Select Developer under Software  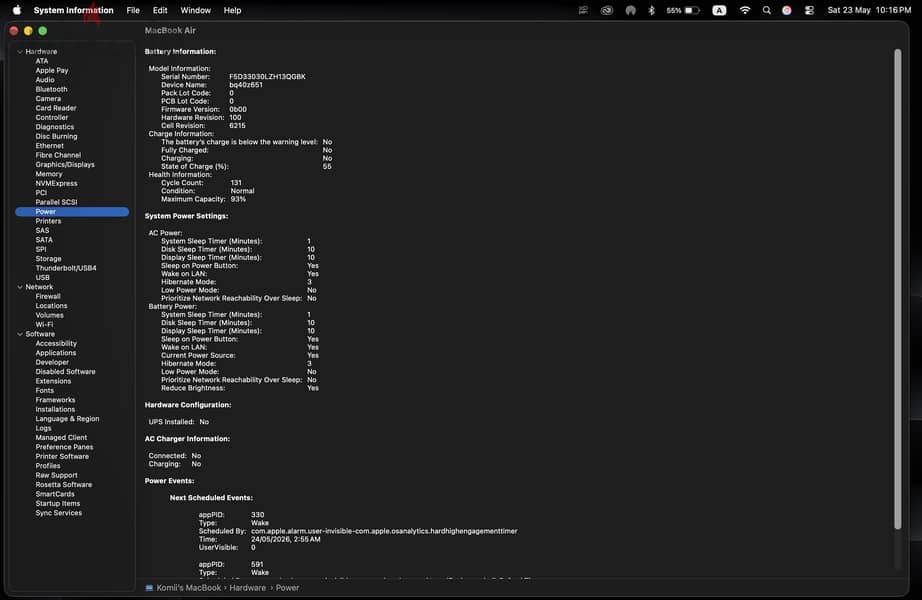click(52, 362)
